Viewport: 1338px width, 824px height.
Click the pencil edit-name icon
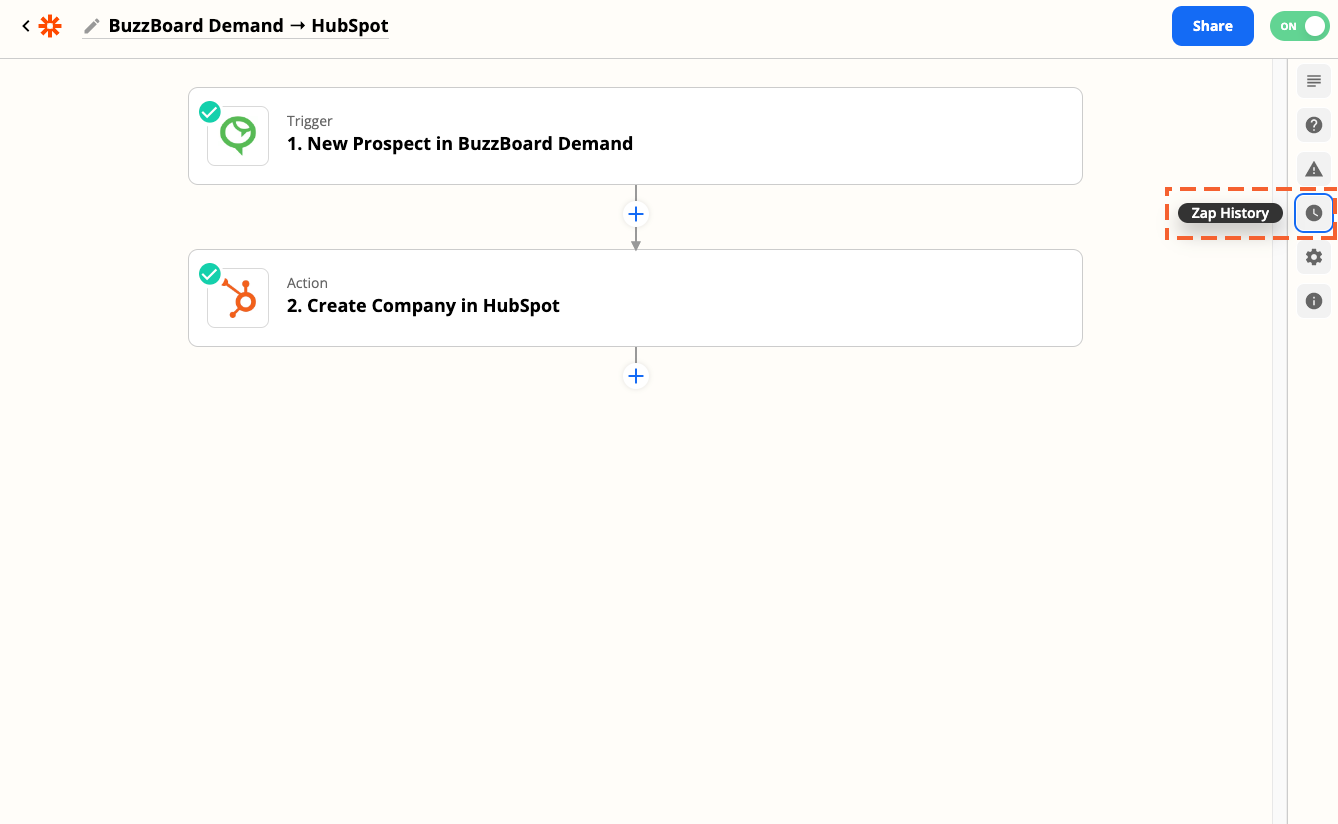tap(92, 26)
